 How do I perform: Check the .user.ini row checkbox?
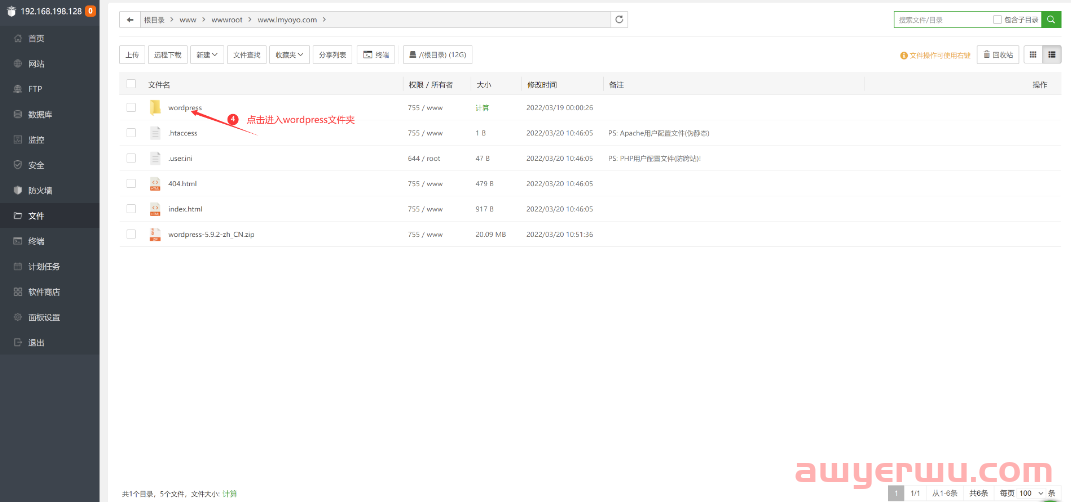pos(131,158)
